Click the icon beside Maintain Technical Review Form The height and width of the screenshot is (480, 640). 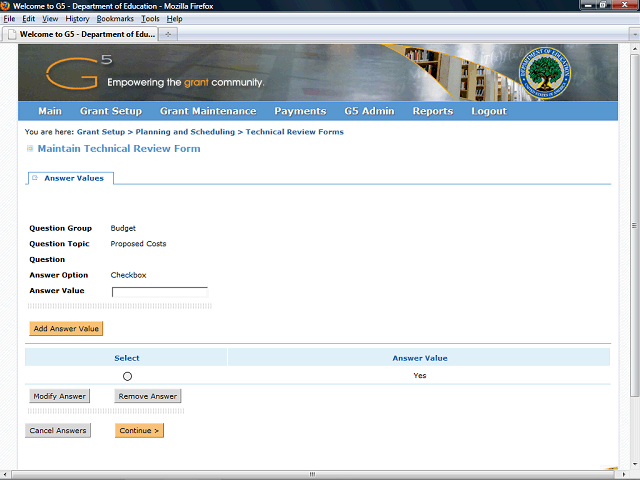(x=30, y=148)
